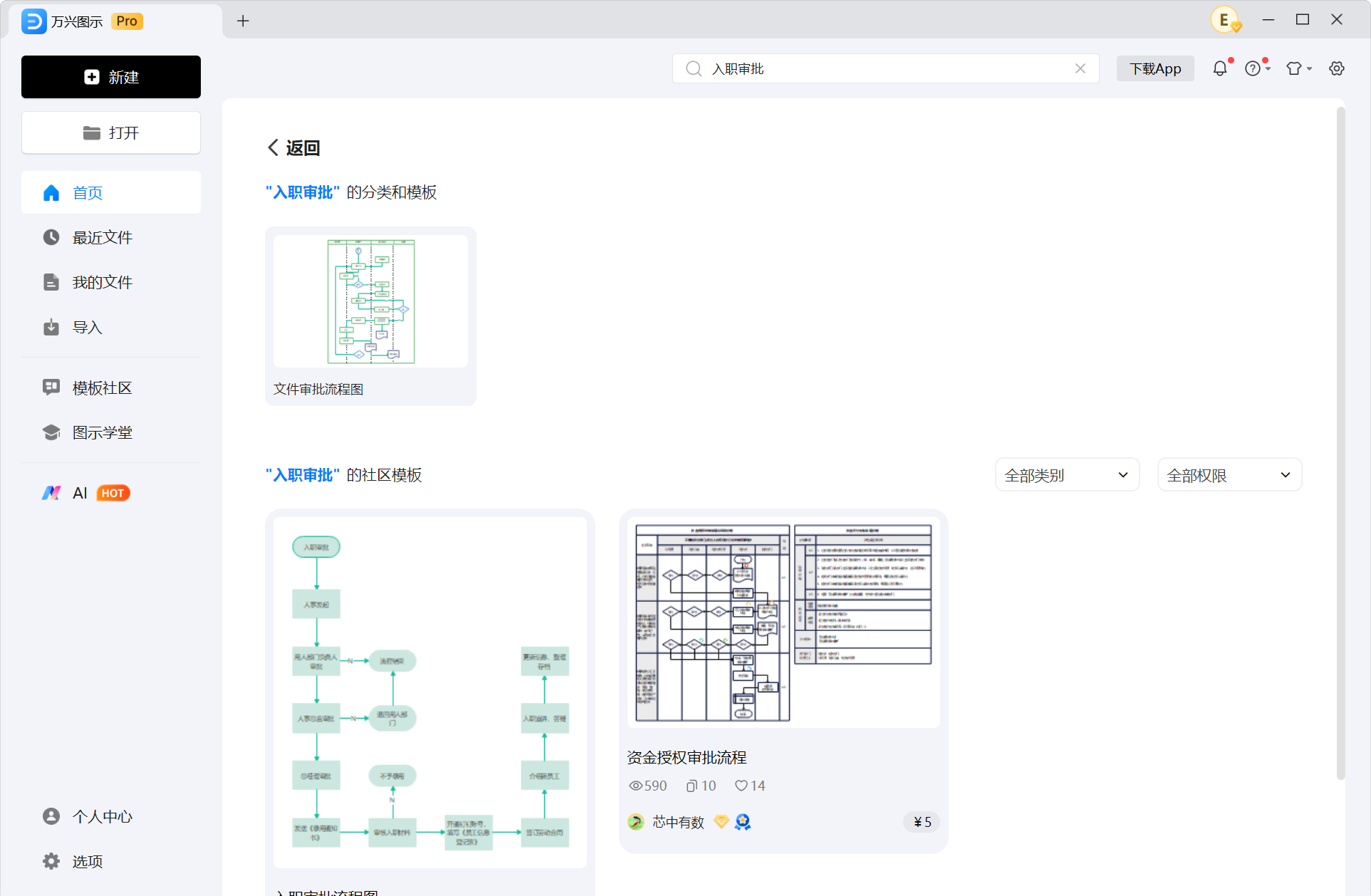This screenshot has height=896, width=1371.
Task: Open the notification bell
Action: click(x=1220, y=68)
